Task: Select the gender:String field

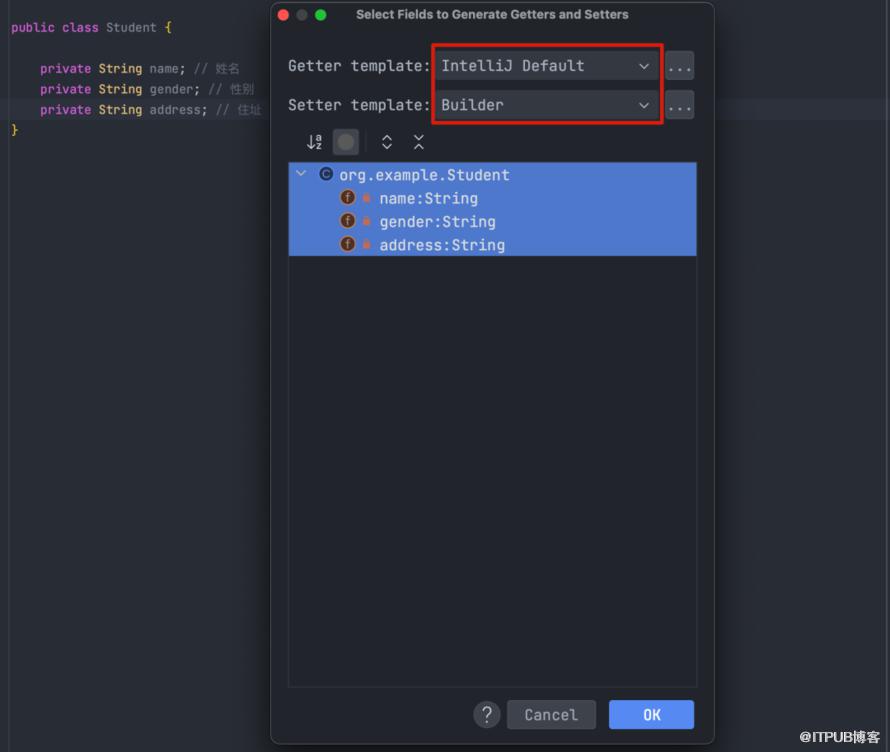Action: point(437,221)
